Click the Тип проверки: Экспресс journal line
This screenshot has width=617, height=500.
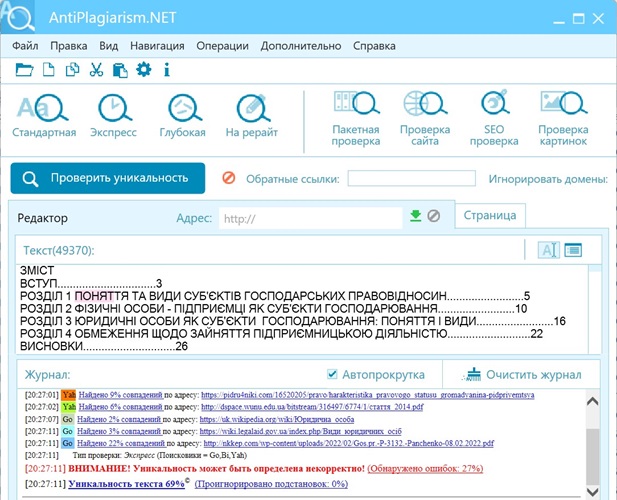point(160,456)
